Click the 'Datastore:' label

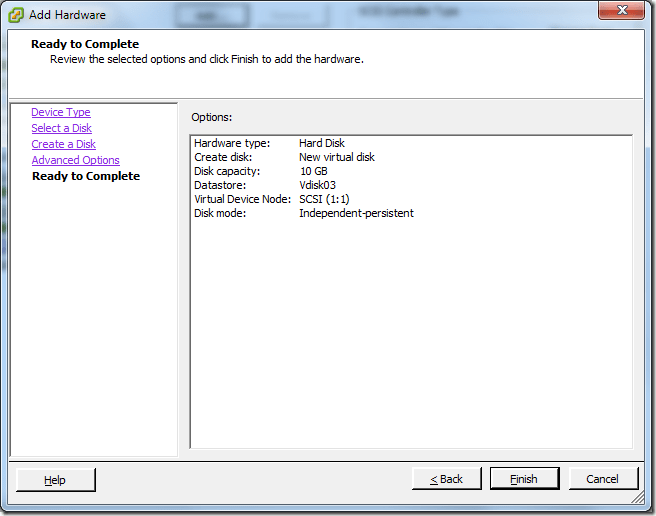(220, 185)
